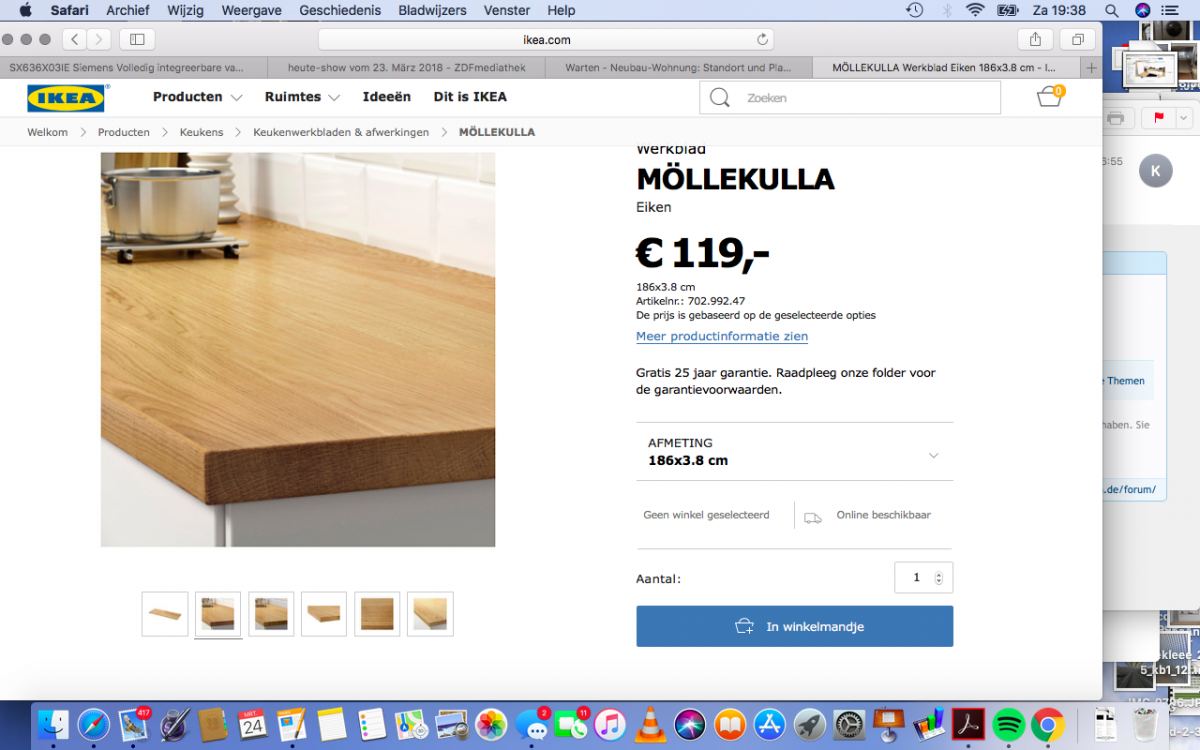Open Safari's share icon

[1035, 39]
